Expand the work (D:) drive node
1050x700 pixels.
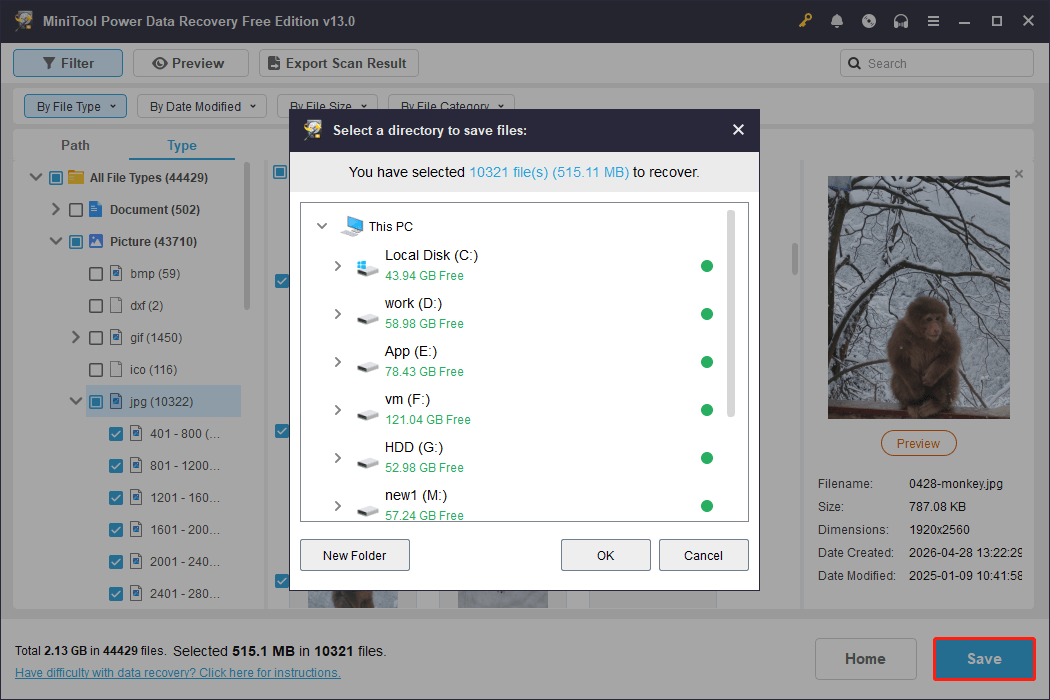(338, 314)
